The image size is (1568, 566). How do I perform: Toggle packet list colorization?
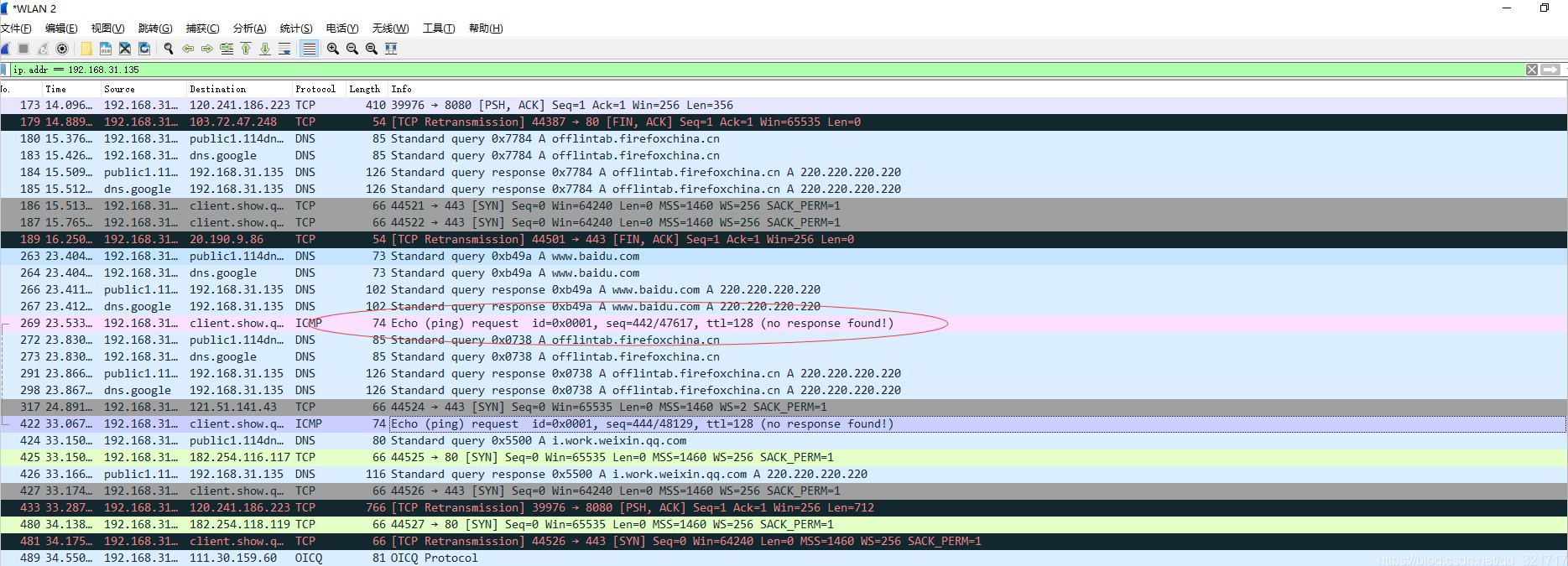(x=309, y=49)
